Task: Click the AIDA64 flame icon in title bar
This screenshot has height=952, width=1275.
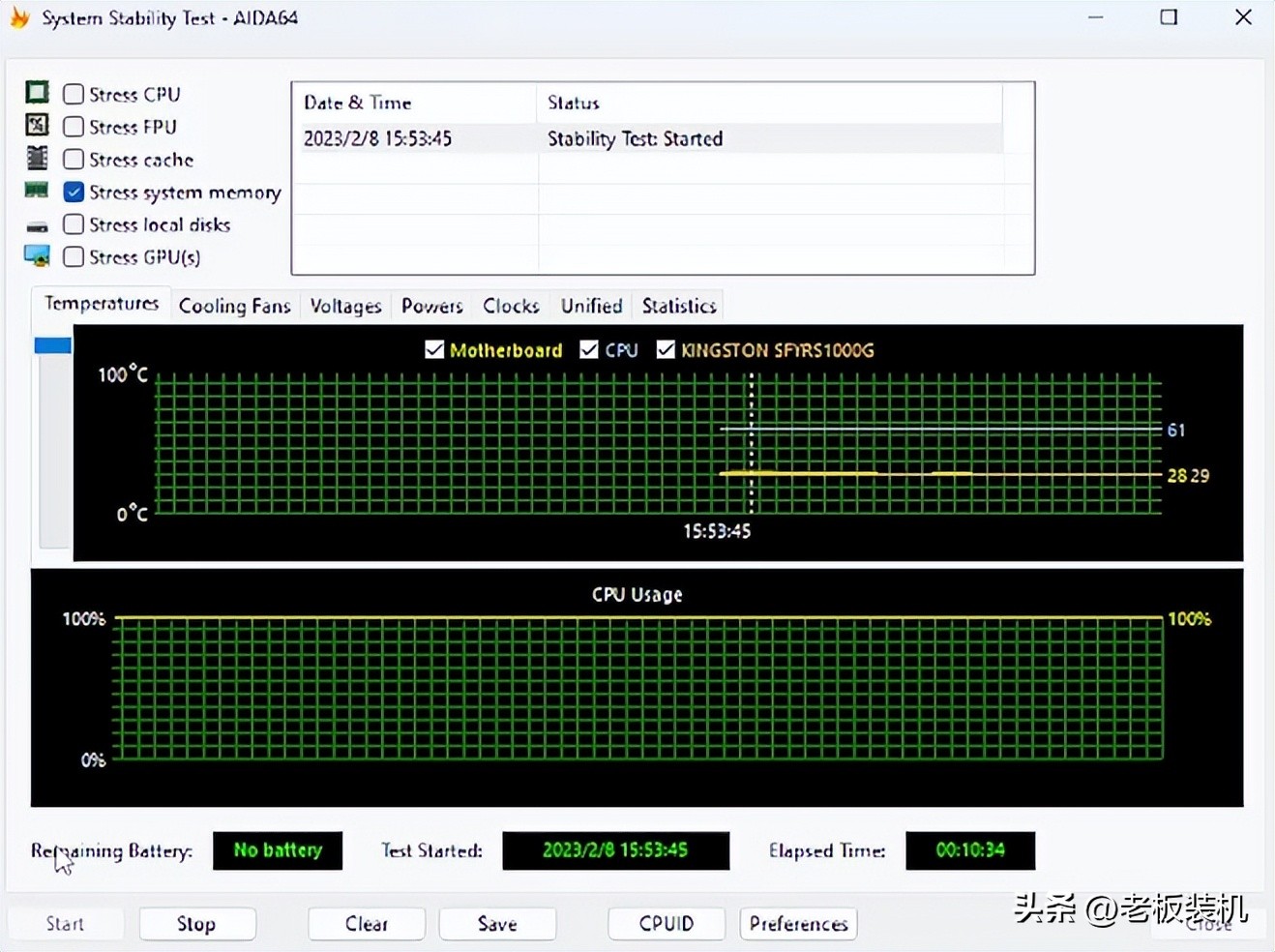Action: tap(18, 16)
